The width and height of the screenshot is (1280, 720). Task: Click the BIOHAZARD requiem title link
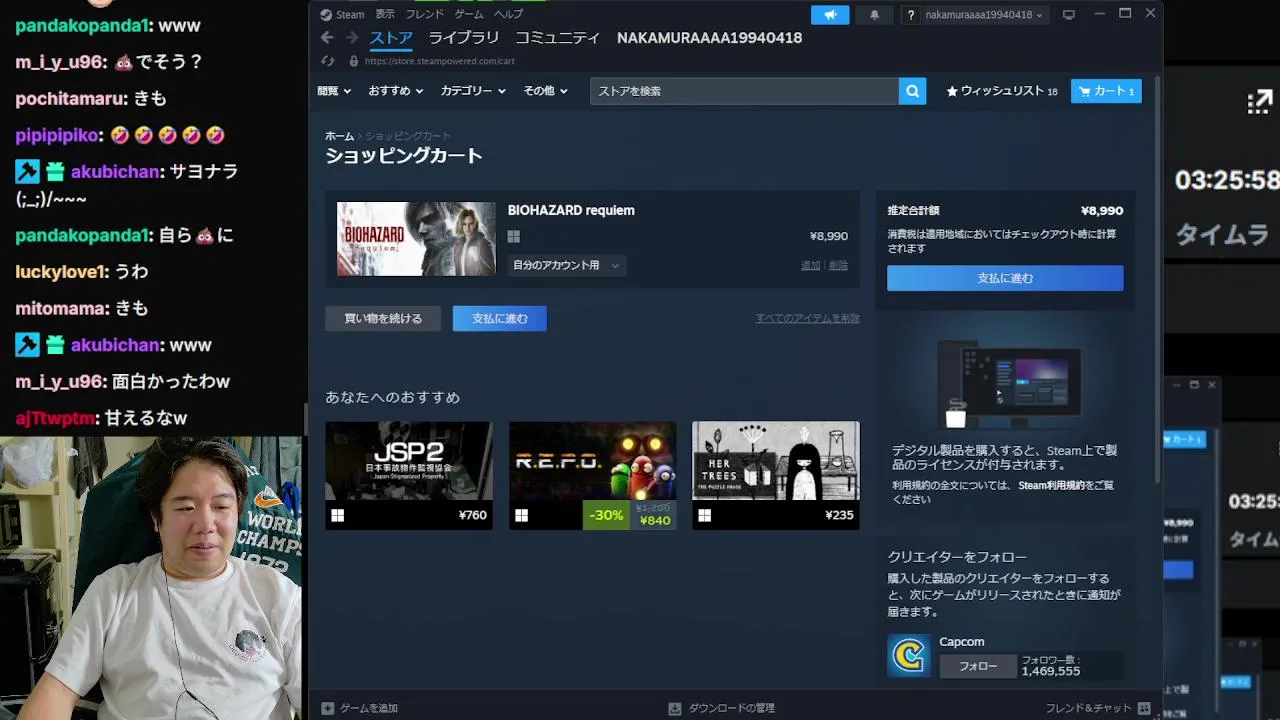571,210
